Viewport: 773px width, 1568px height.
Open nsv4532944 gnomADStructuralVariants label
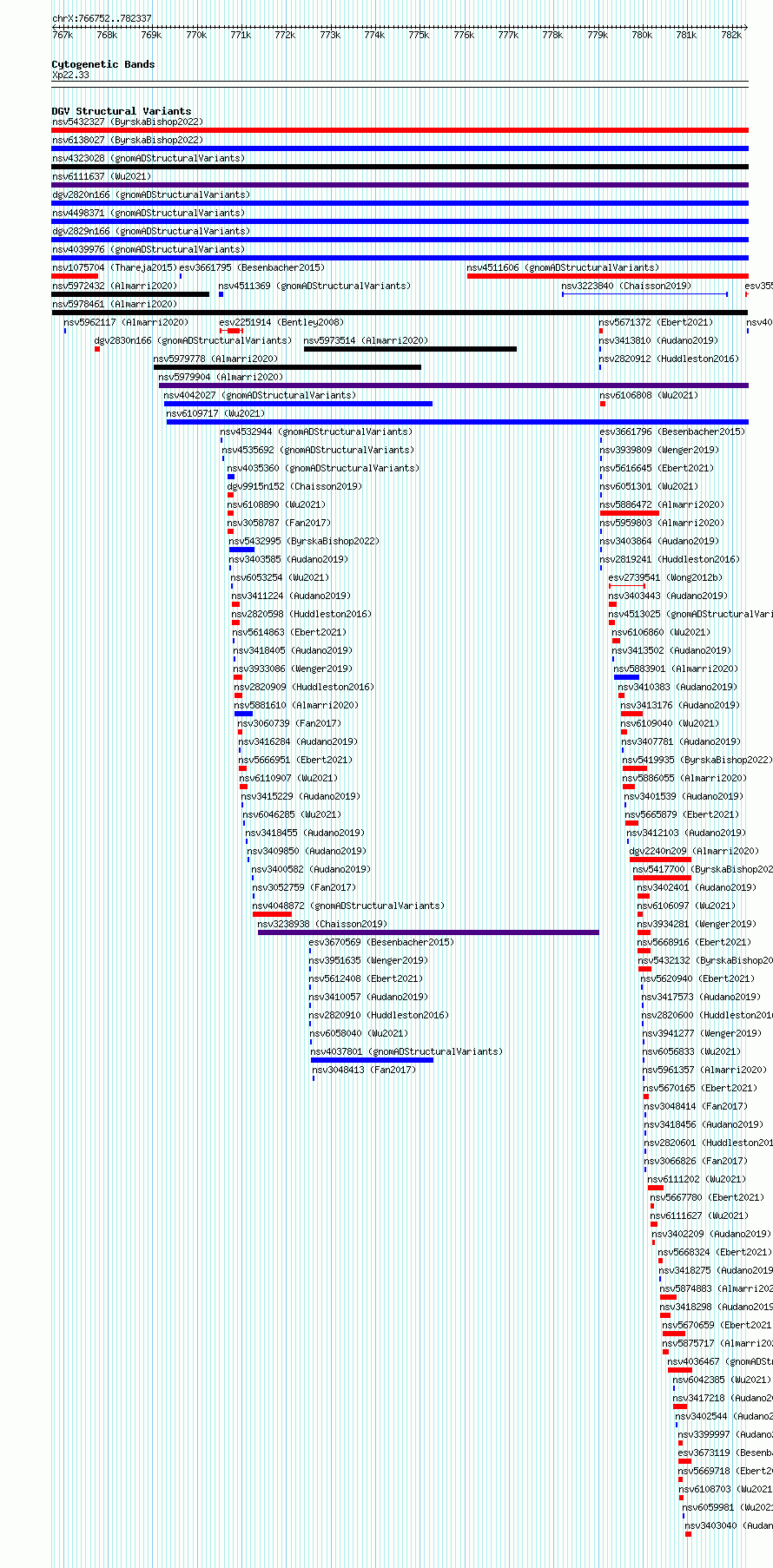point(317,432)
